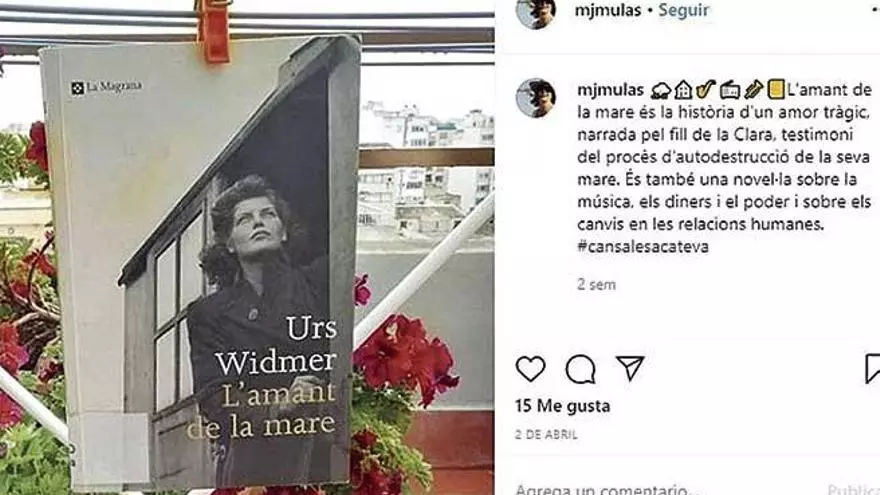Screen dimensions: 880x495
Task: Open the #cansalesacateva hashtag
Action: click(643, 246)
